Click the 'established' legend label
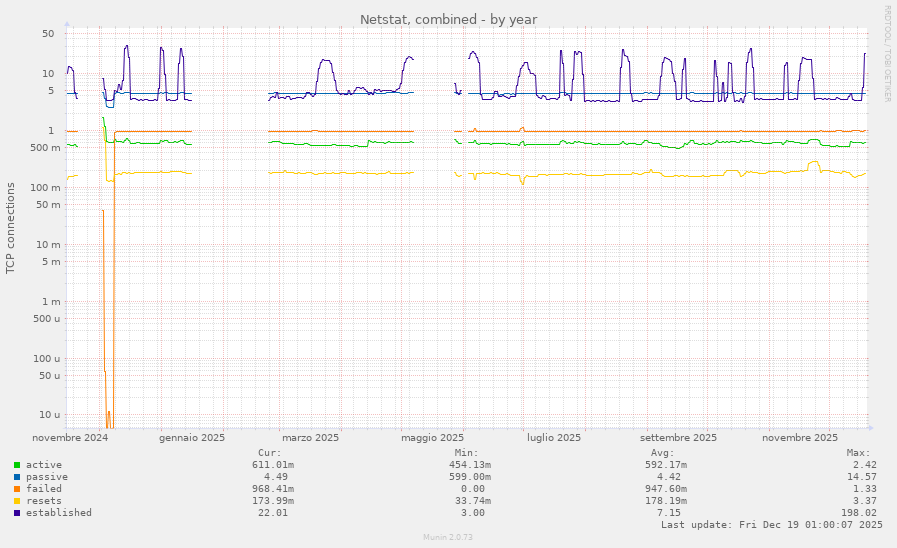 coord(58,513)
